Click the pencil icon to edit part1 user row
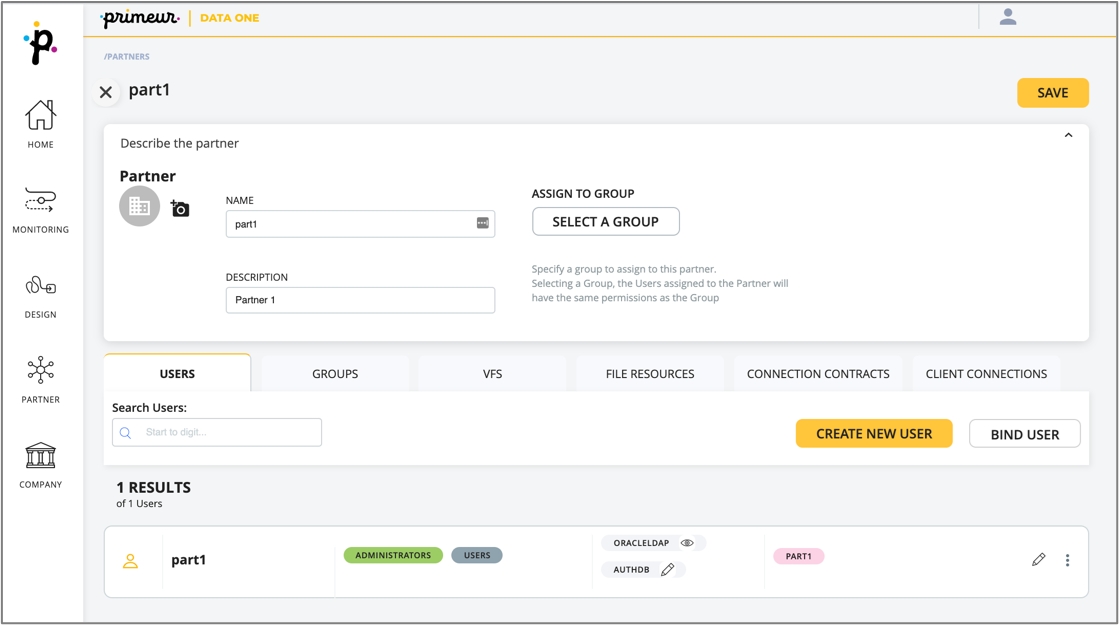Screen dimensions: 1119x625 click(x=1038, y=560)
